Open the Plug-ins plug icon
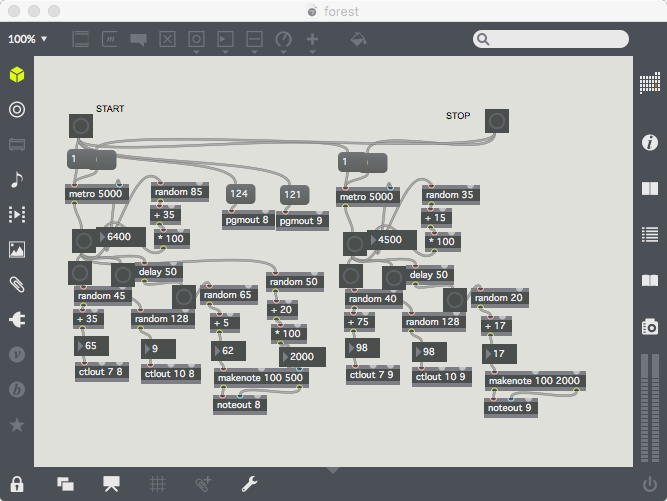The image size is (667, 501). [17, 320]
